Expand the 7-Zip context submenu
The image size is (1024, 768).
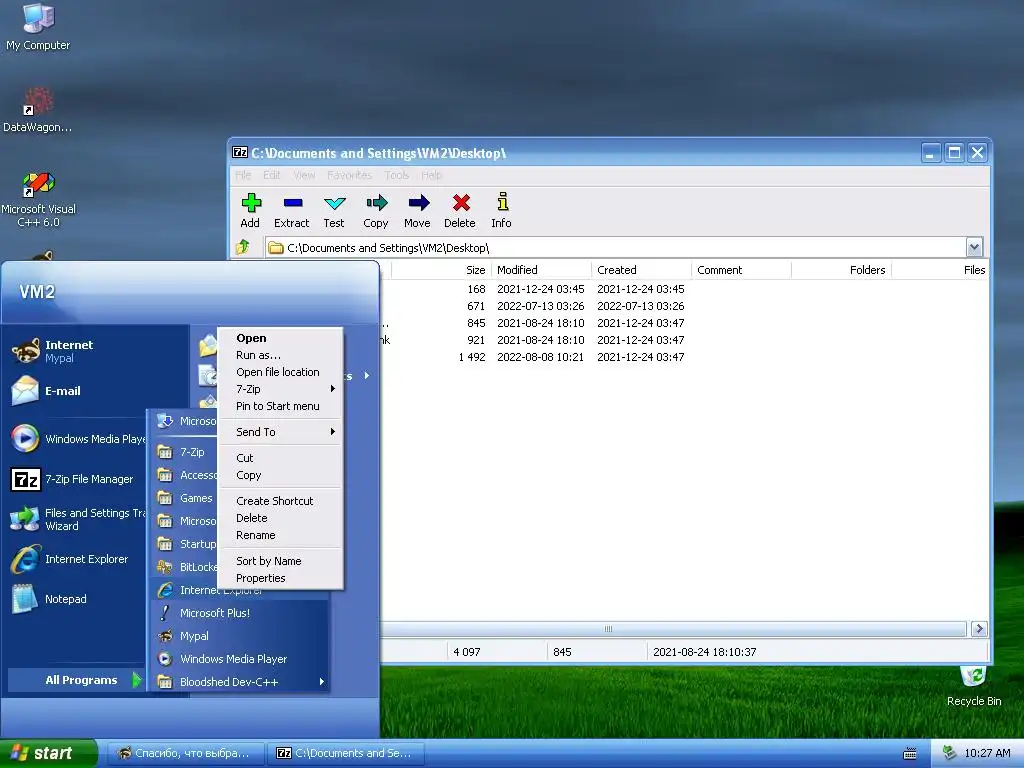pos(280,389)
